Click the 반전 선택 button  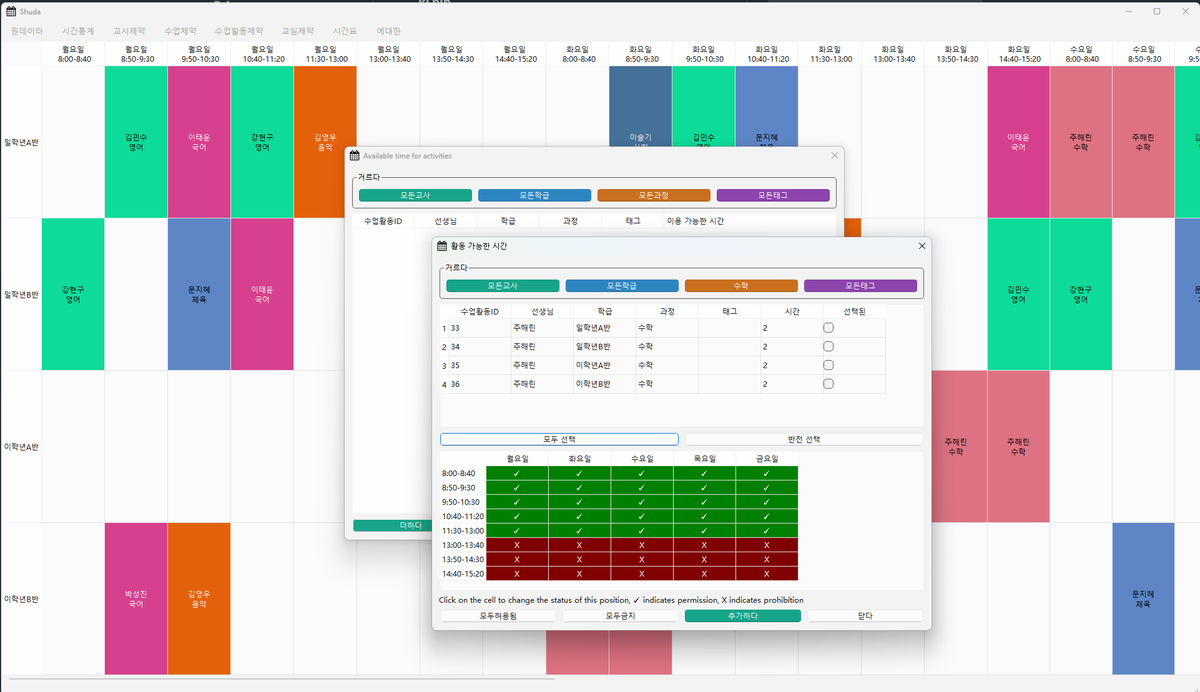pos(803,439)
